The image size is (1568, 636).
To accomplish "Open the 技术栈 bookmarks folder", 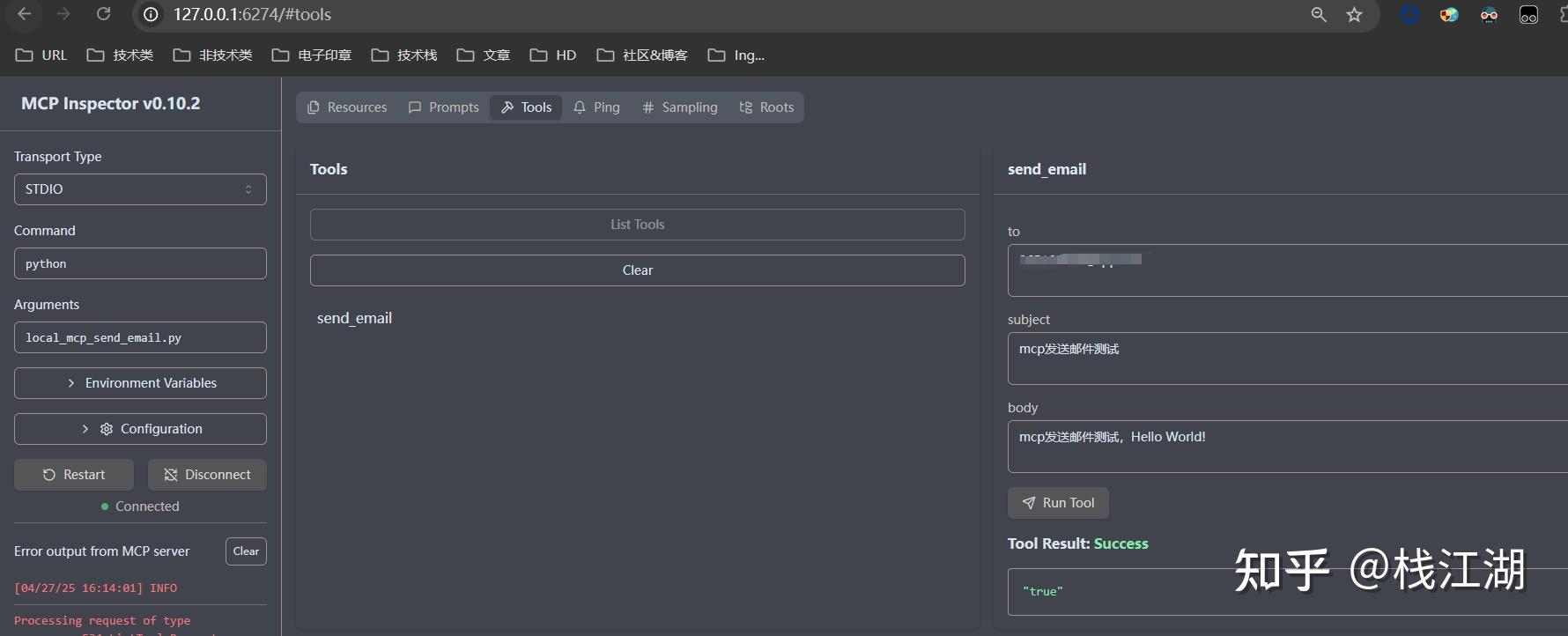I will coord(404,55).
